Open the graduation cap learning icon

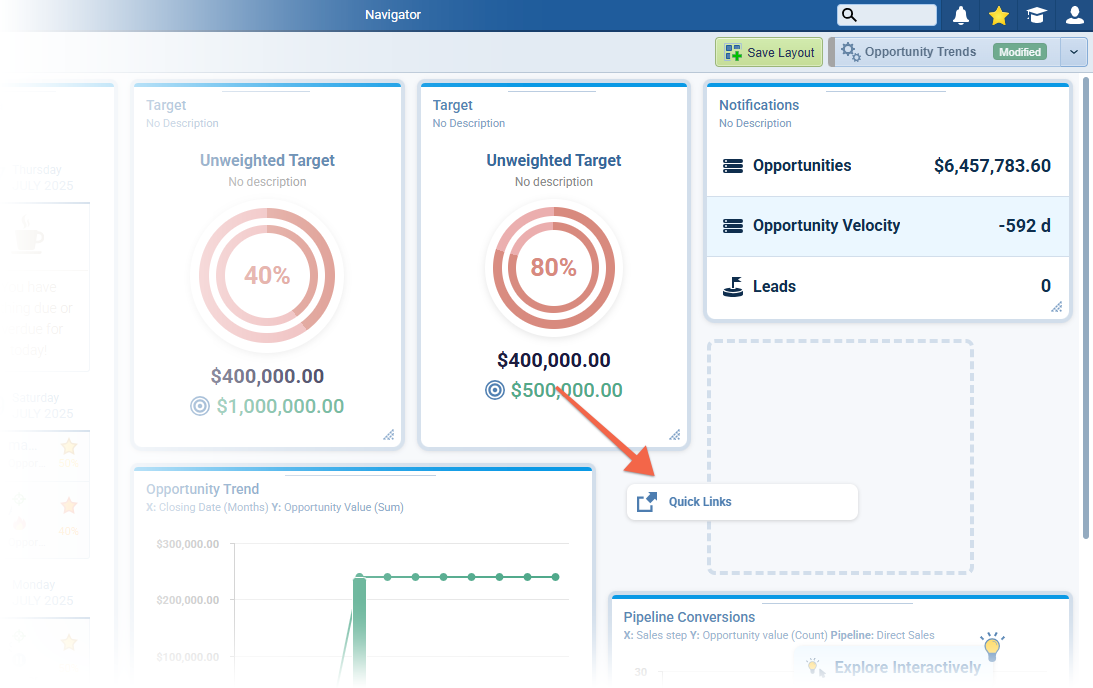coord(1036,15)
